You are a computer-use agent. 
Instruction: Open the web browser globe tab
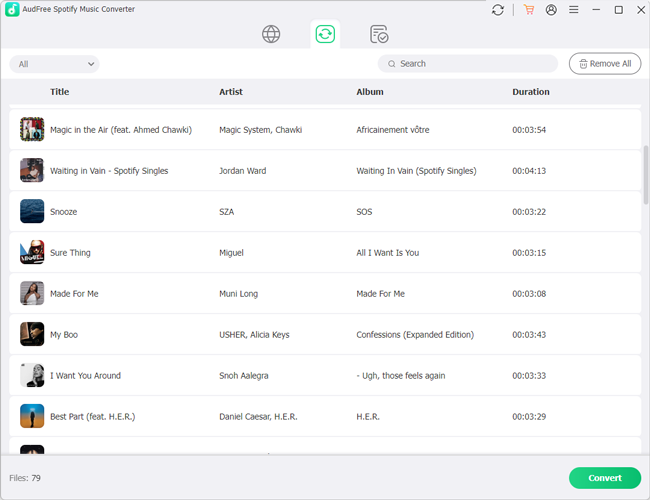(x=271, y=34)
